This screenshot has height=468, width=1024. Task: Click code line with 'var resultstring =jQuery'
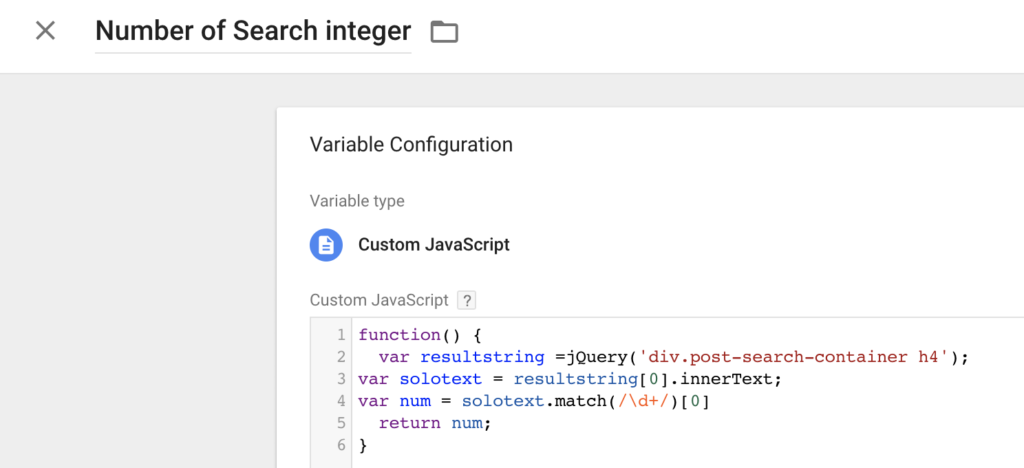(x=673, y=358)
